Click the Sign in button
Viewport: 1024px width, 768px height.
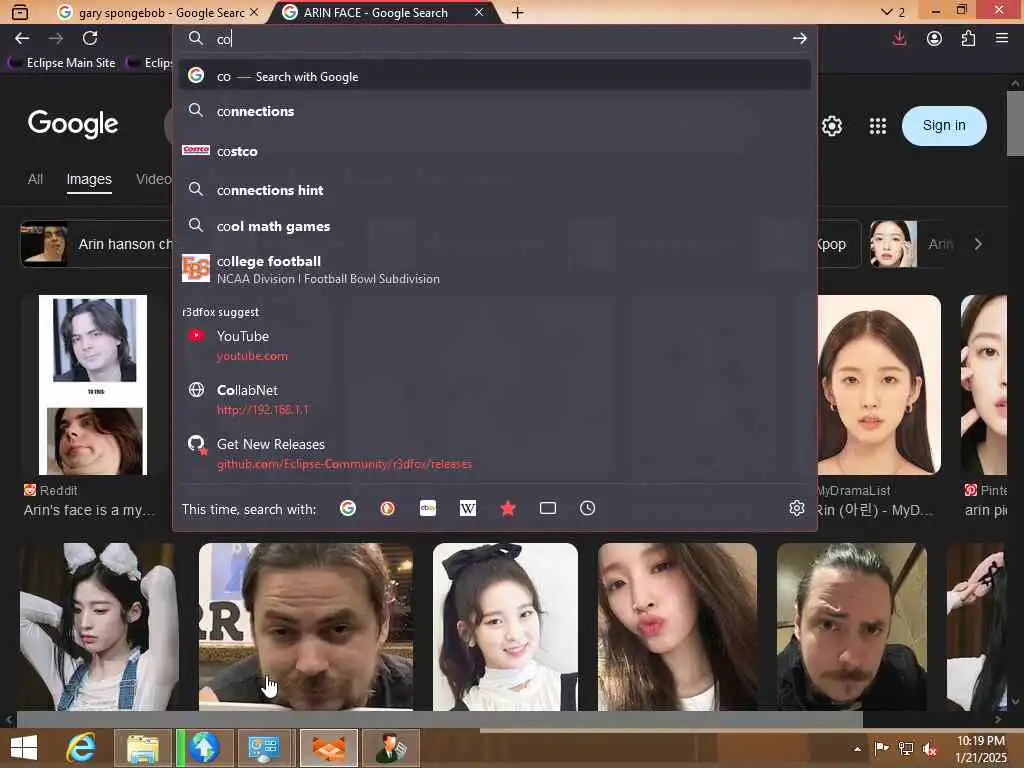coord(944,125)
